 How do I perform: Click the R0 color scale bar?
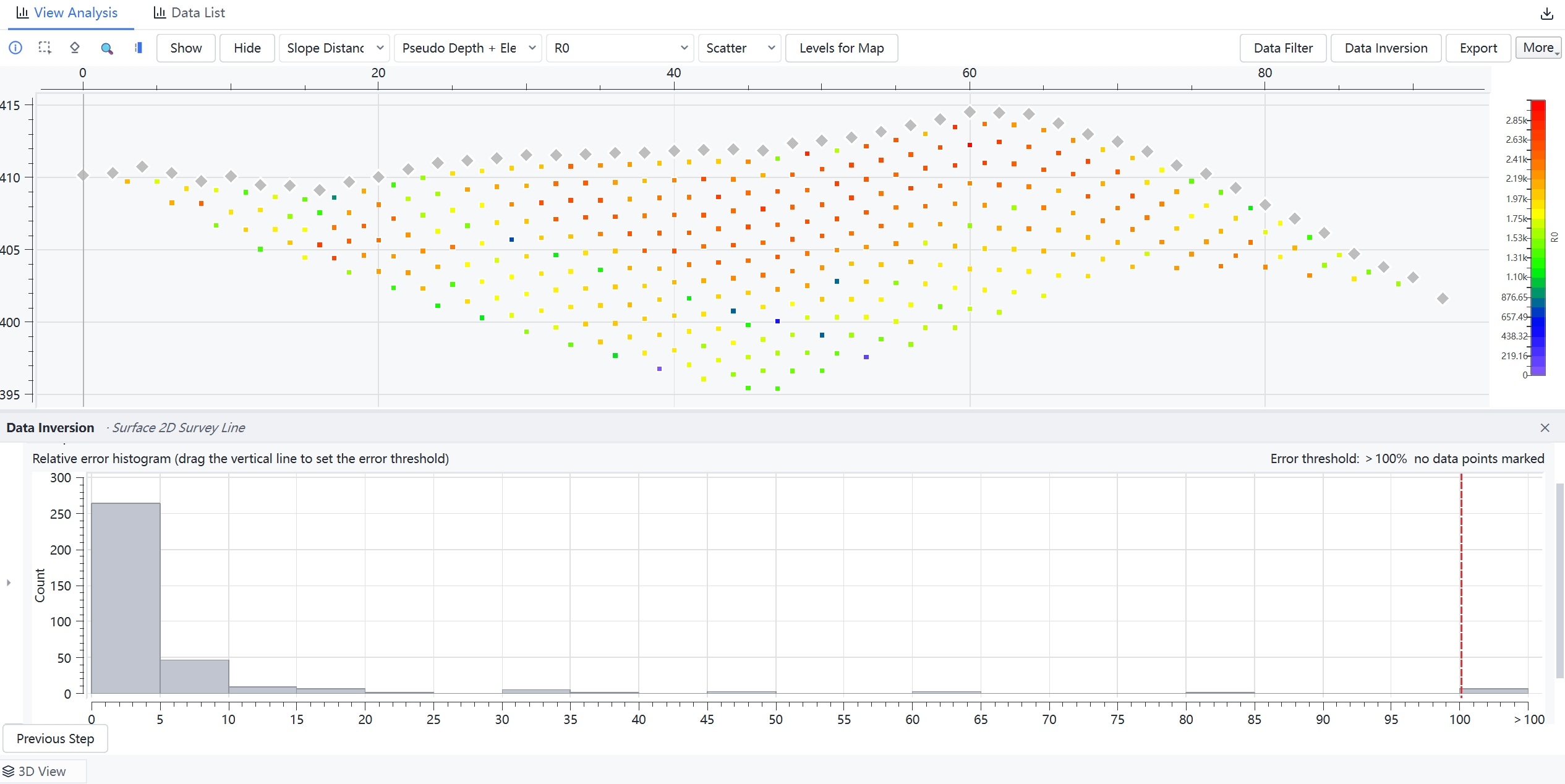tap(1538, 237)
